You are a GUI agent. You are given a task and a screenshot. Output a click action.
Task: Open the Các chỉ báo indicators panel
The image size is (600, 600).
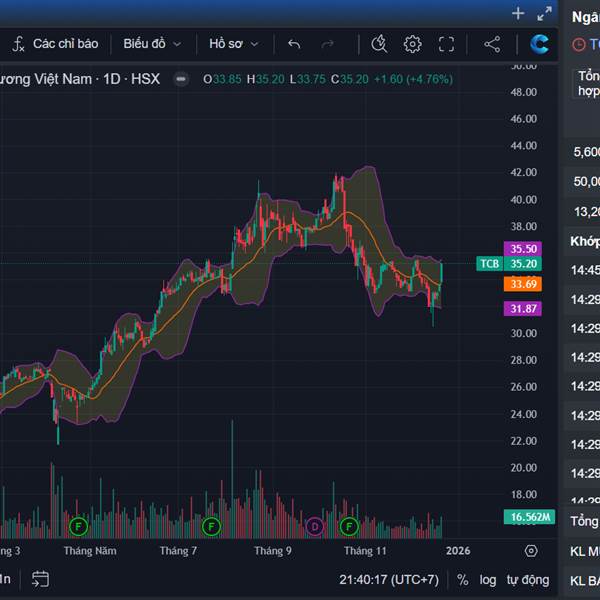pyautogui.click(x=56, y=44)
